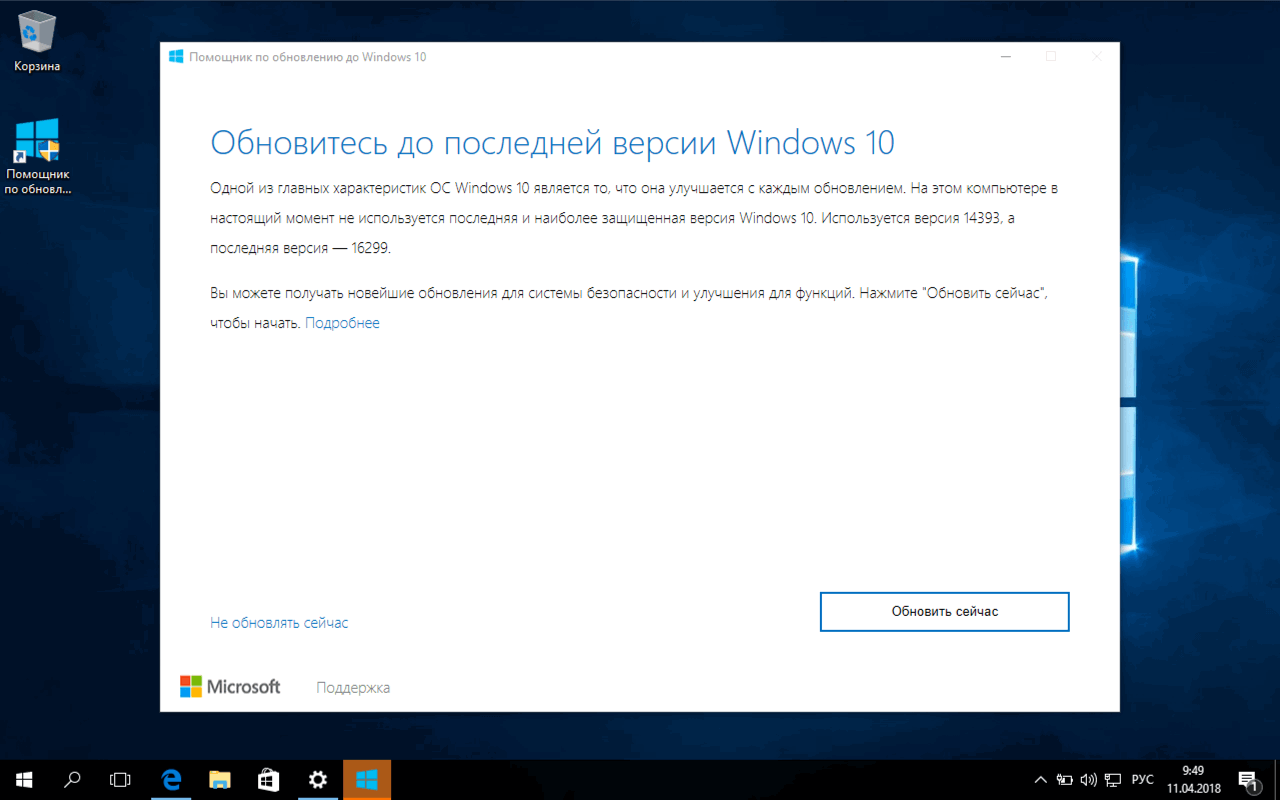Open Task View from the taskbar
The width and height of the screenshot is (1280, 800).
pyautogui.click(x=120, y=780)
